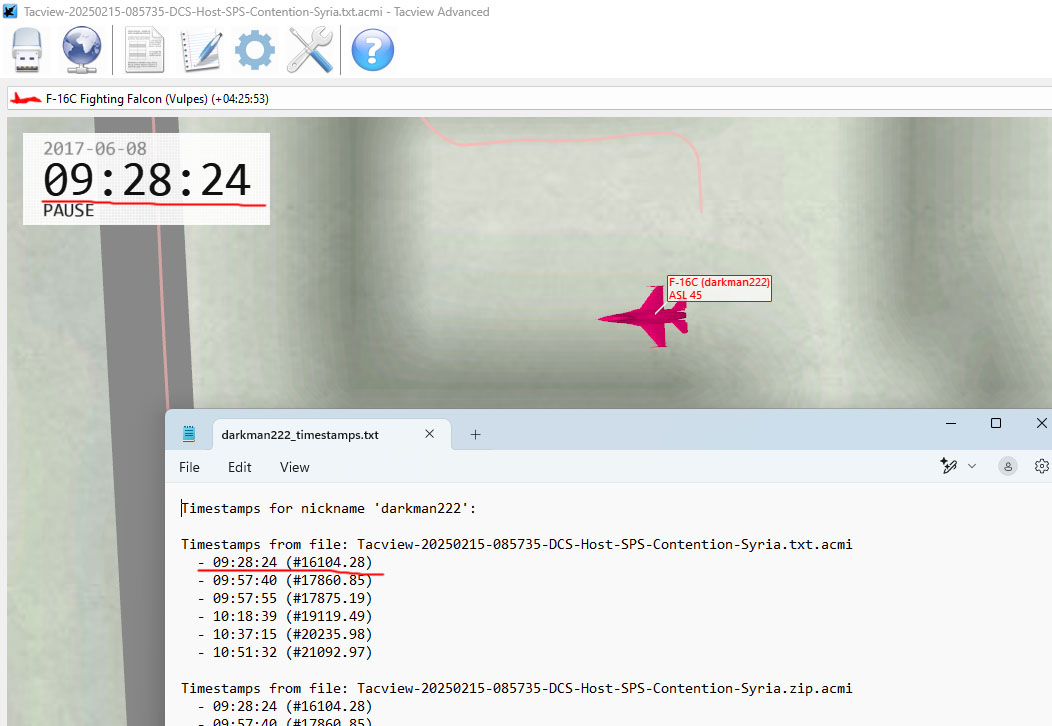Open the View menu in Notepad

click(295, 467)
